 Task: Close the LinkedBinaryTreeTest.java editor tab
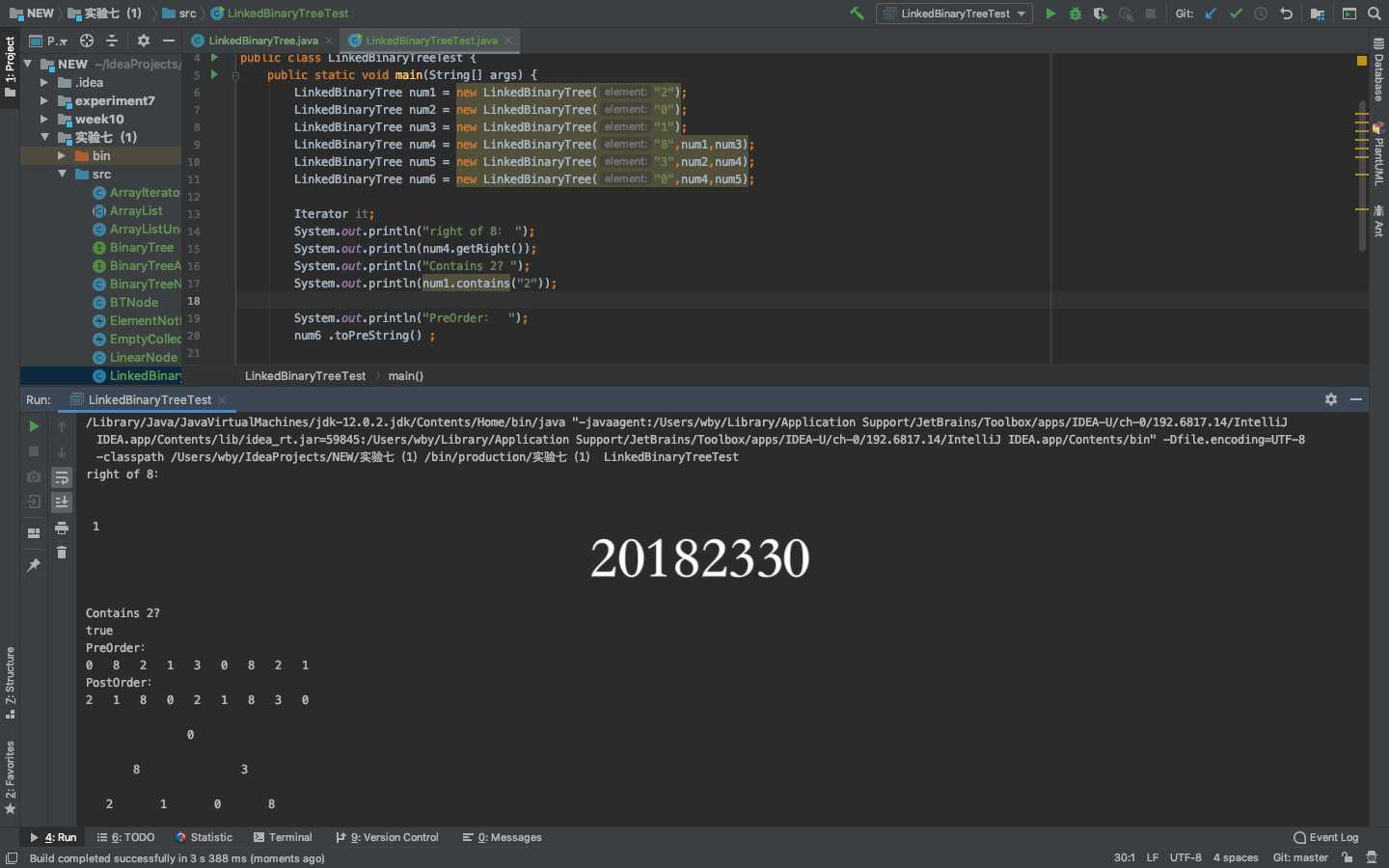(508, 41)
